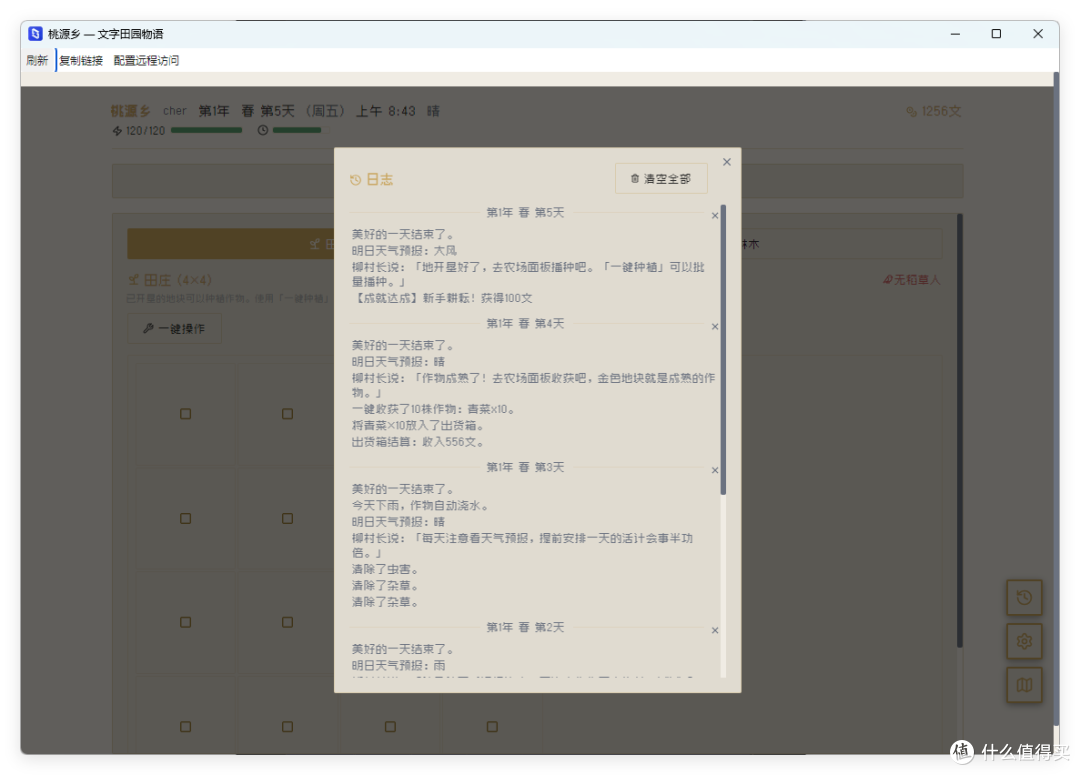
Task: Click the 清空全部 clear all button
Action: tap(661, 178)
